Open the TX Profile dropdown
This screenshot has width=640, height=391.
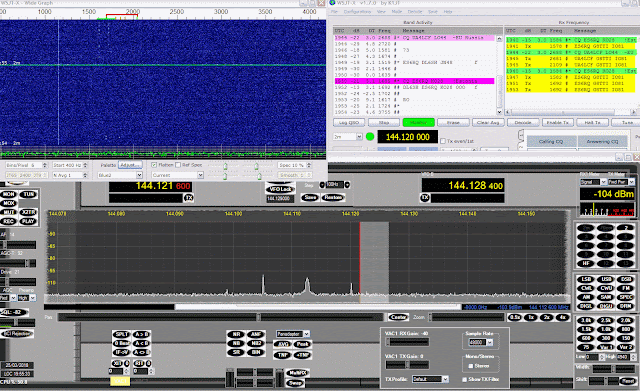tap(445, 379)
